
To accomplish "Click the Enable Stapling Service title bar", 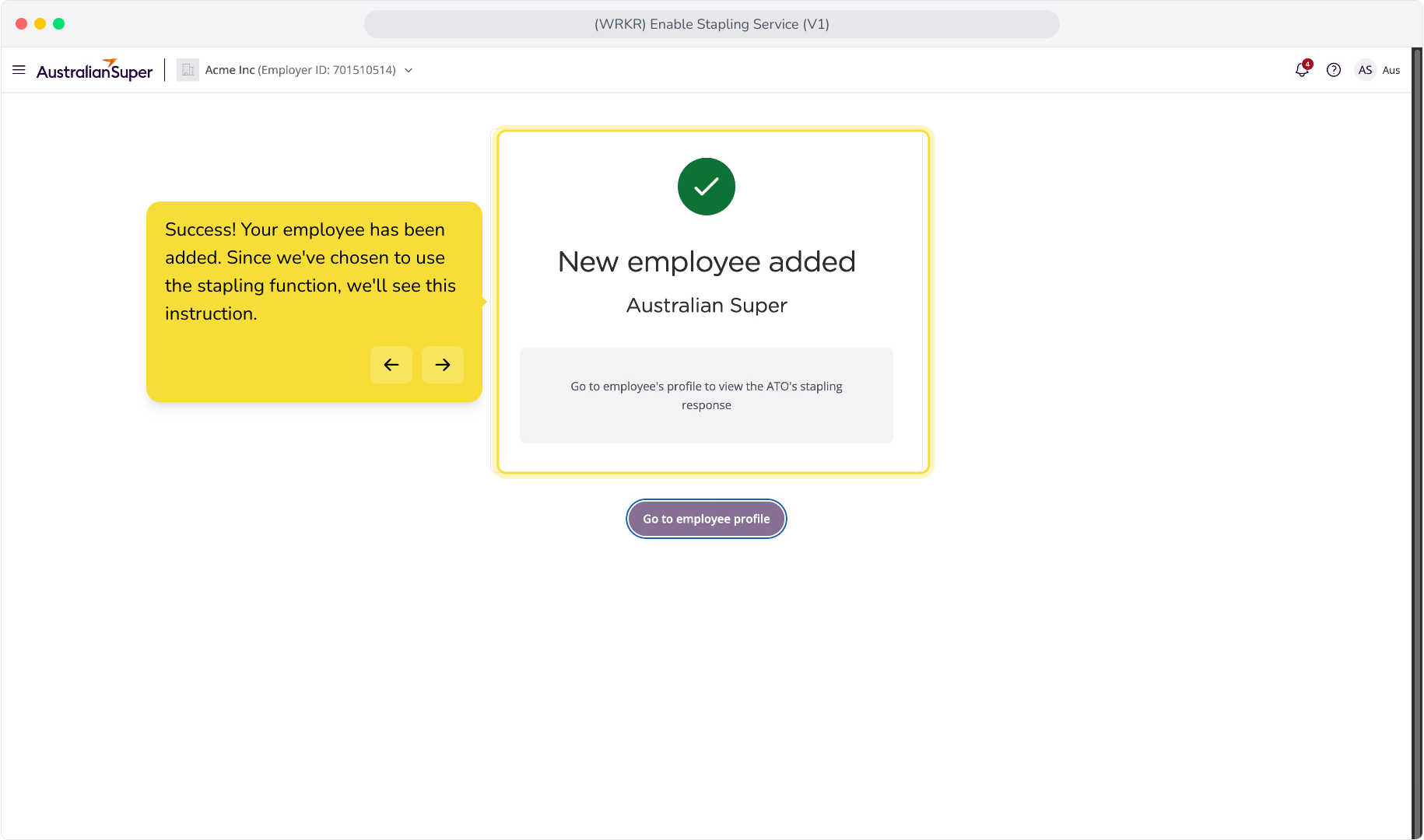I will point(712,24).
